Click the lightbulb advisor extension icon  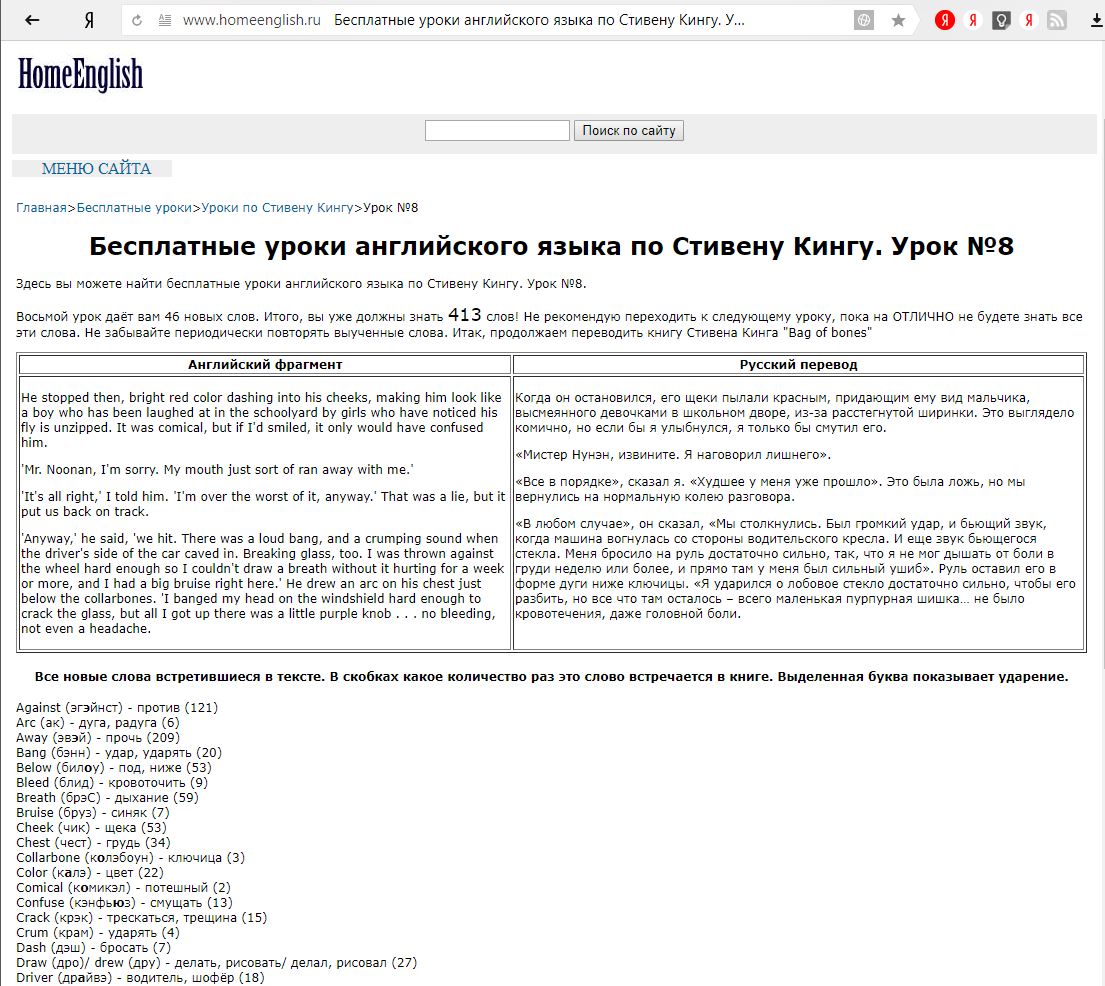click(x=1001, y=20)
